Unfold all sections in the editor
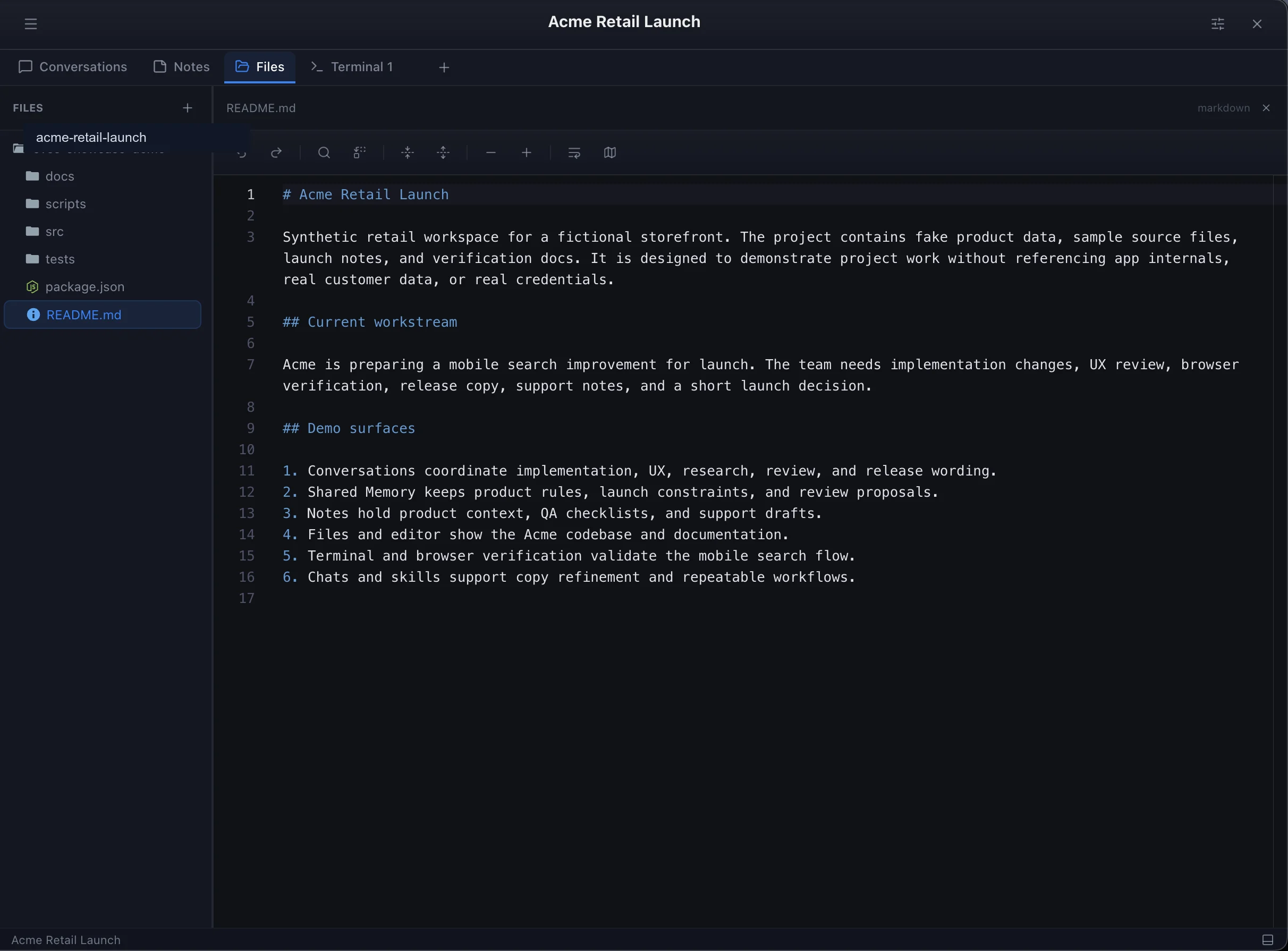Viewport: 1288px width, 951px height. (443, 152)
